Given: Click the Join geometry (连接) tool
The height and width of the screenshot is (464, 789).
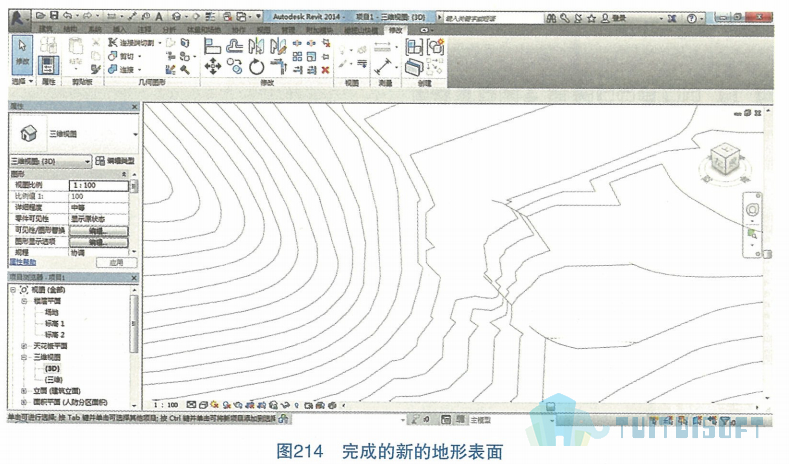Looking at the screenshot, I should coord(121,69).
